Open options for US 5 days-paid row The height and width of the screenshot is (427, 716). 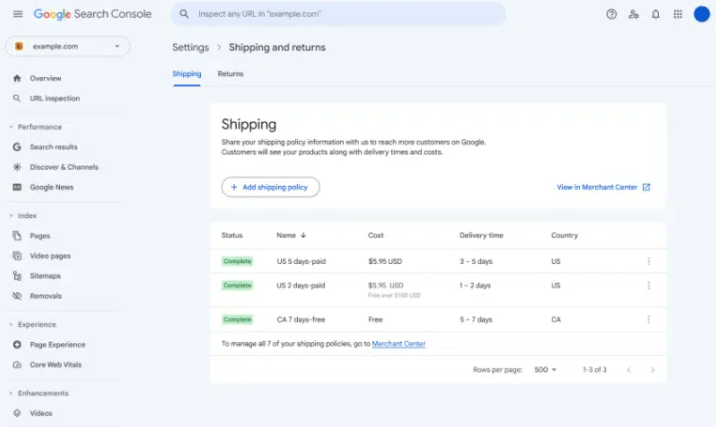pyautogui.click(x=648, y=261)
